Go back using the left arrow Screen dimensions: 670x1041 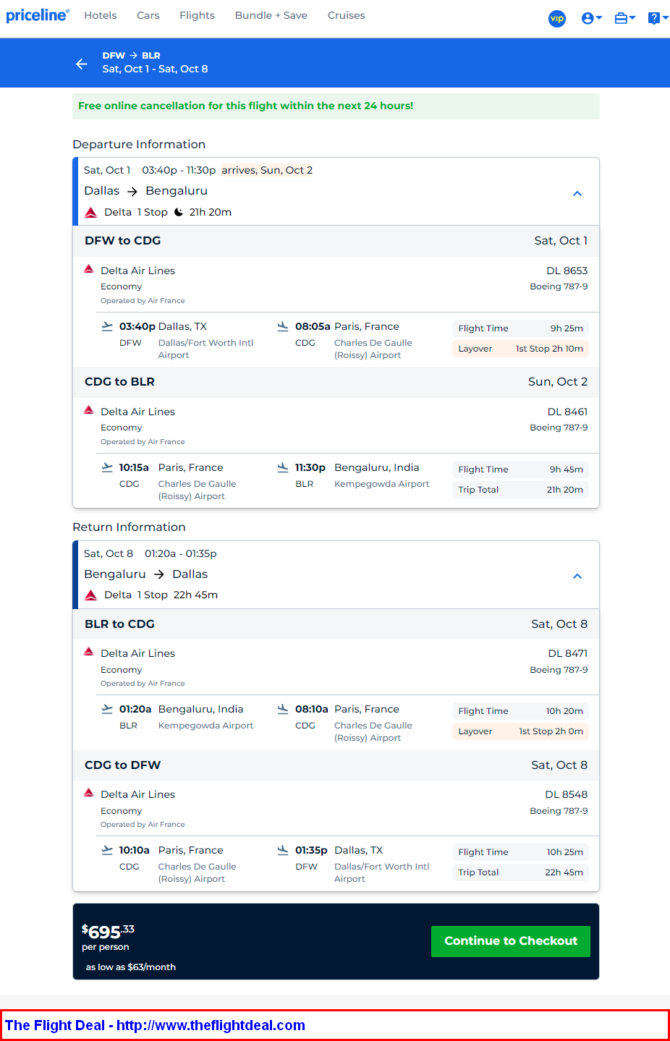(x=81, y=64)
